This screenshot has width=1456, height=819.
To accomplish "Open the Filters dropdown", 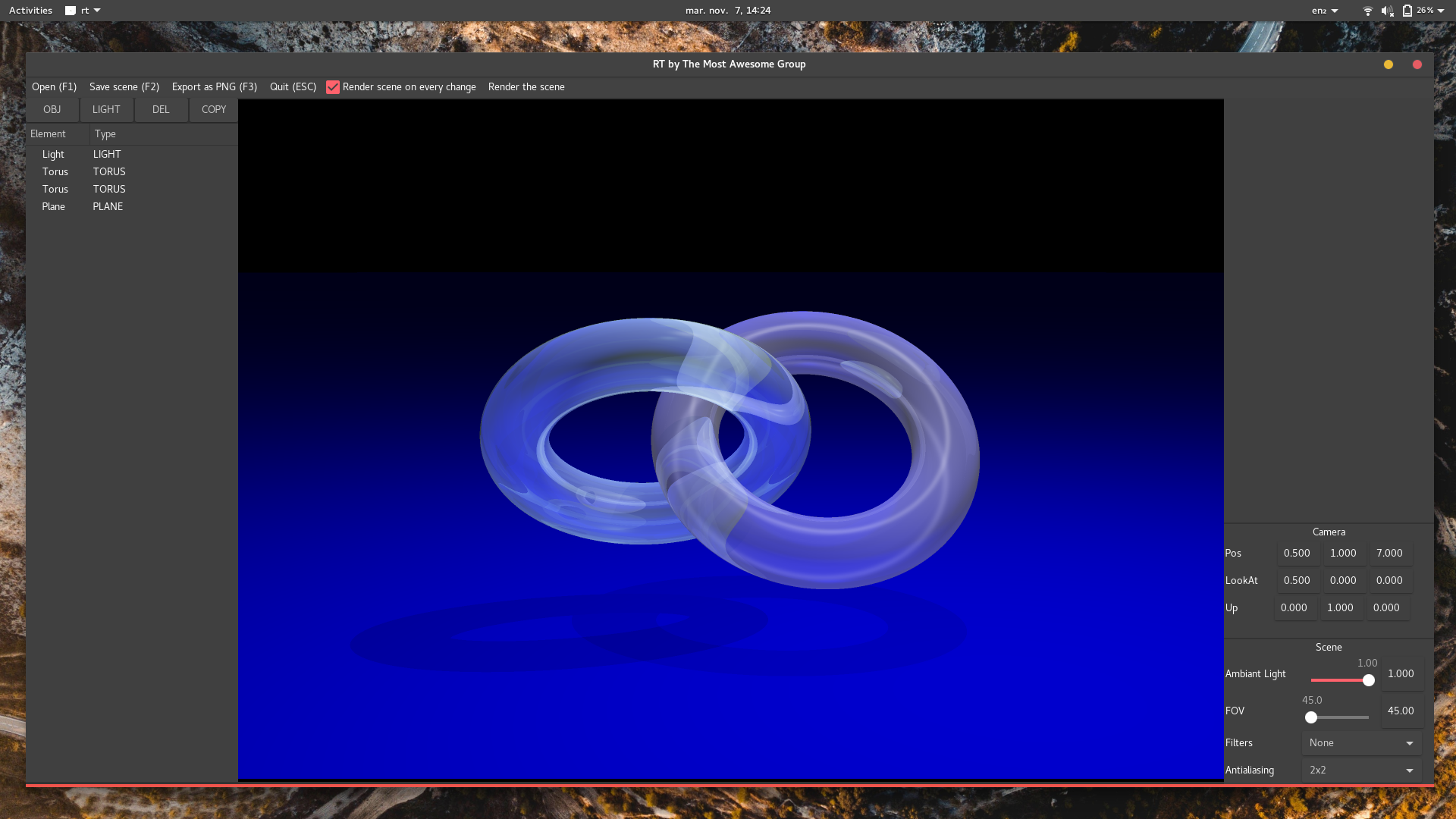I will coord(1361,743).
